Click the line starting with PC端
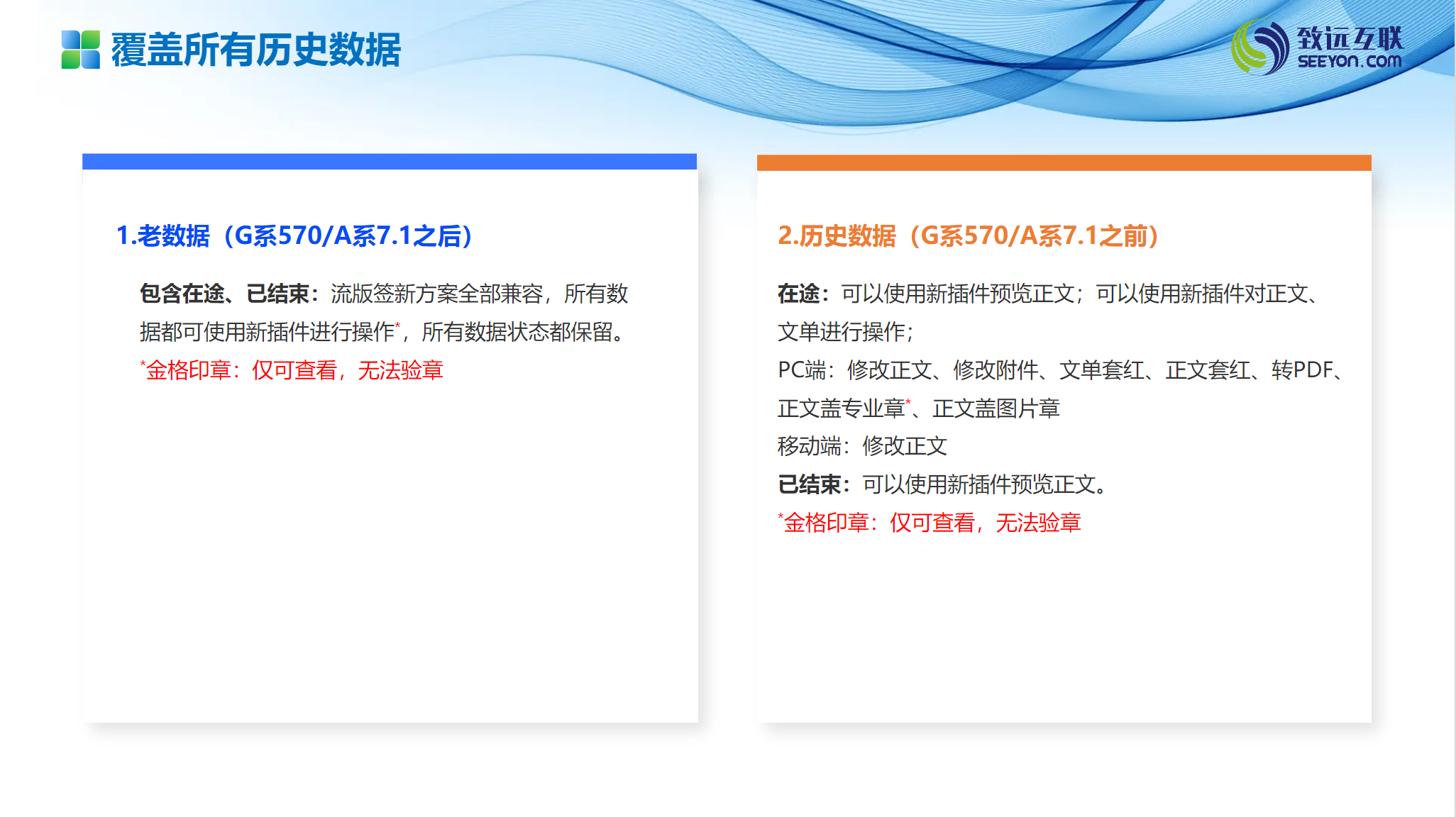The width and height of the screenshot is (1456, 817). [1061, 370]
